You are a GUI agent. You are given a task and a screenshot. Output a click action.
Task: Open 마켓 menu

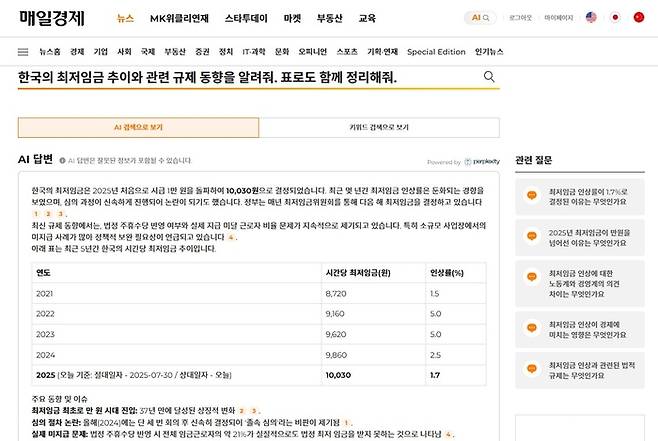coord(292,18)
